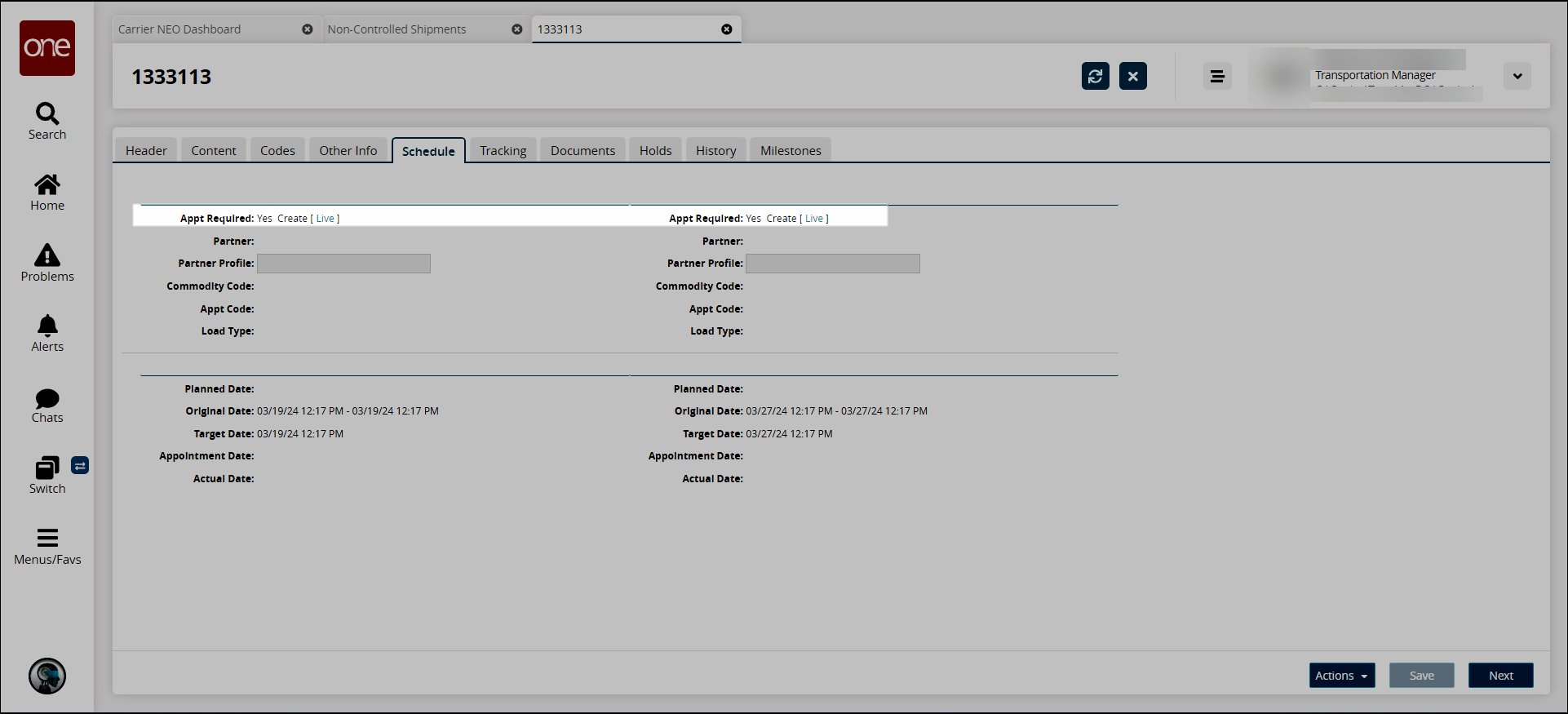Open the Documents tab
1568x714 pixels.
click(x=583, y=150)
